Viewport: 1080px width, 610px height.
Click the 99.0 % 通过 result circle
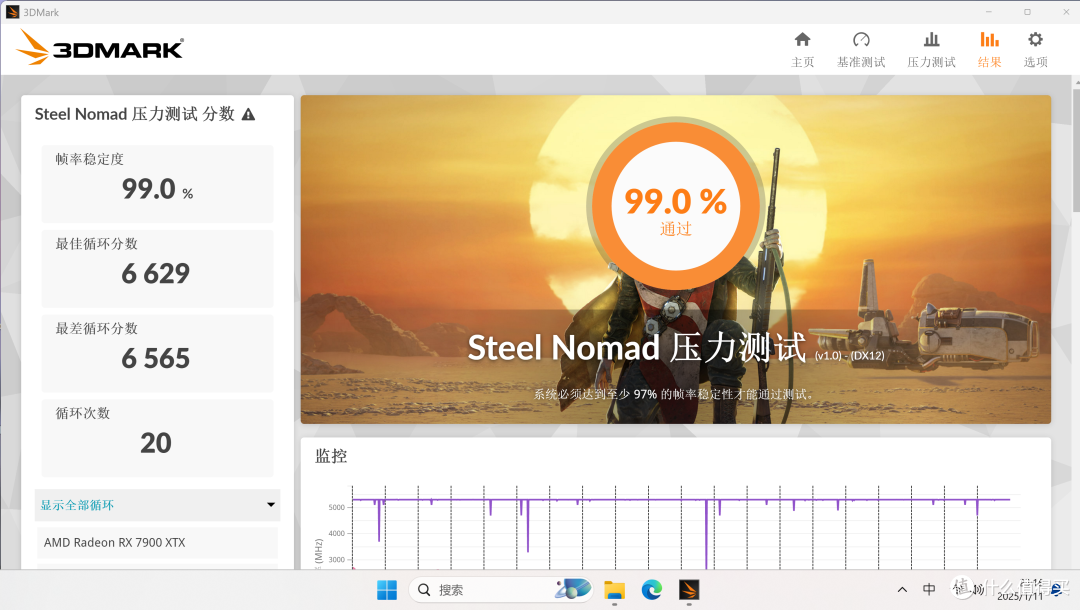click(x=676, y=205)
